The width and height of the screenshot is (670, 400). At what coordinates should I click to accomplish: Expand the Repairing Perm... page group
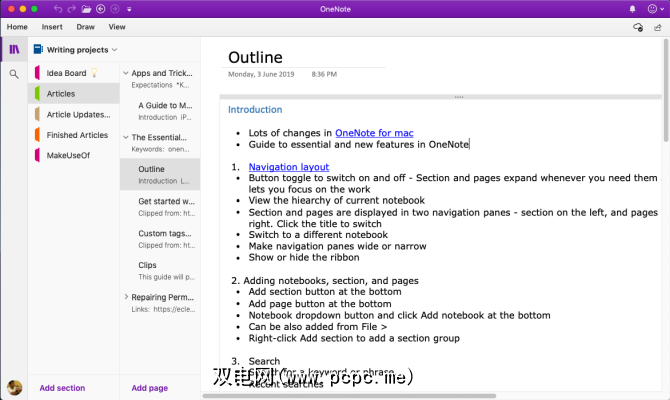click(x=125, y=297)
